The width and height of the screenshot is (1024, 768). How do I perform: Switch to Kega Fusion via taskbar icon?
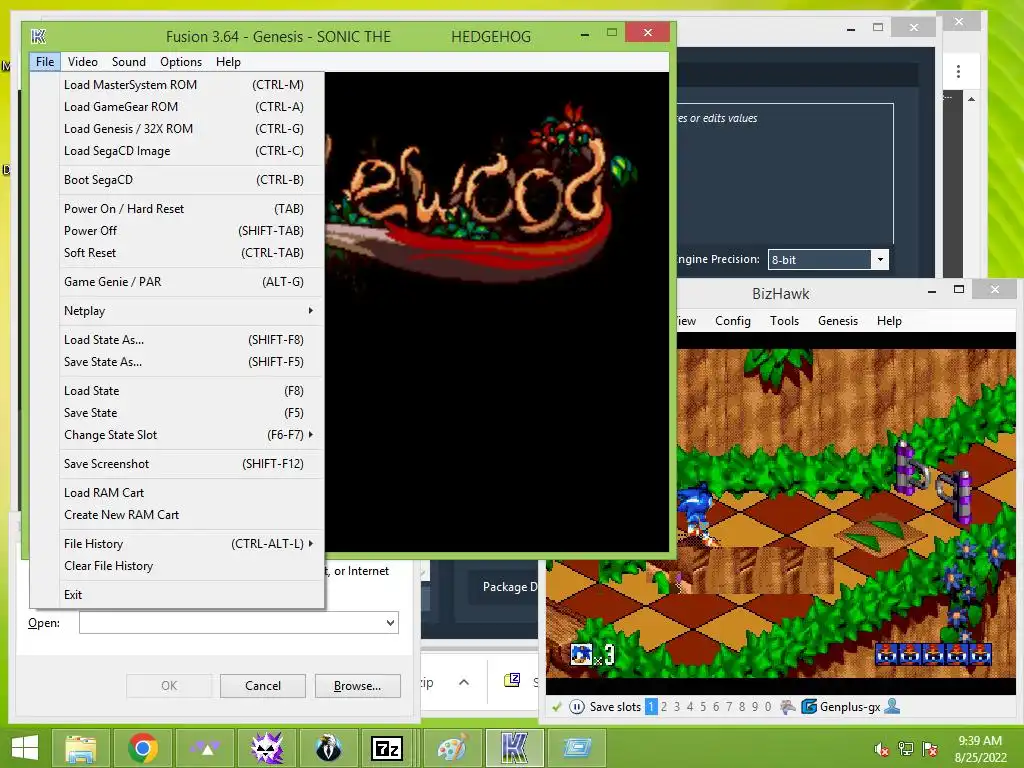click(515, 748)
